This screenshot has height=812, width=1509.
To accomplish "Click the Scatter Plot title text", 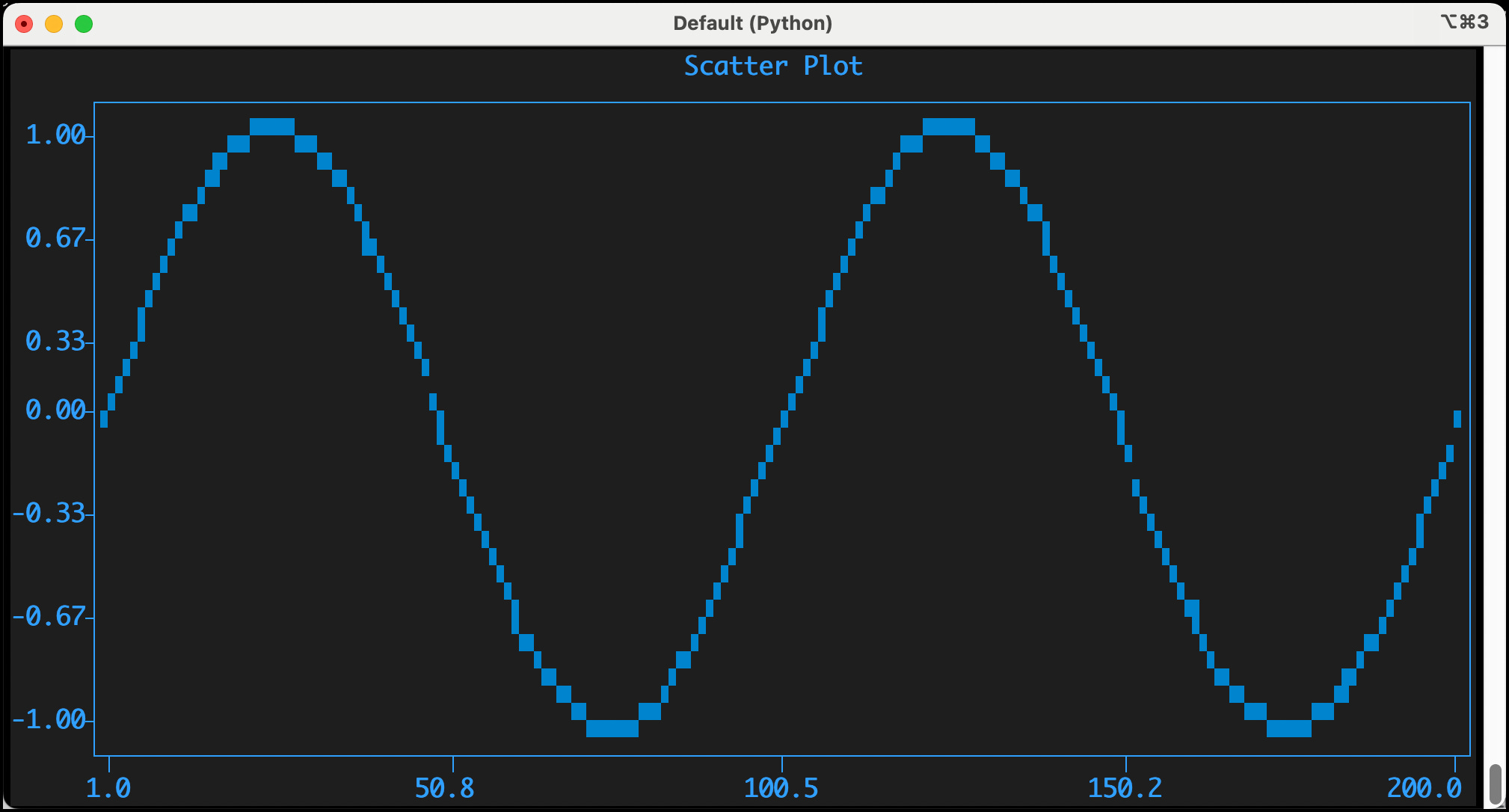I will (772, 66).
